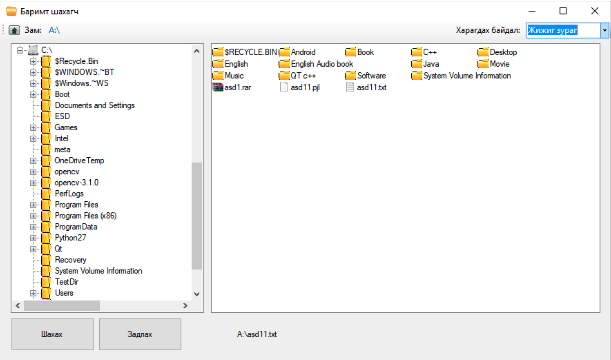Click the Задлах button
The image size is (611, 360).
(140, 334)
